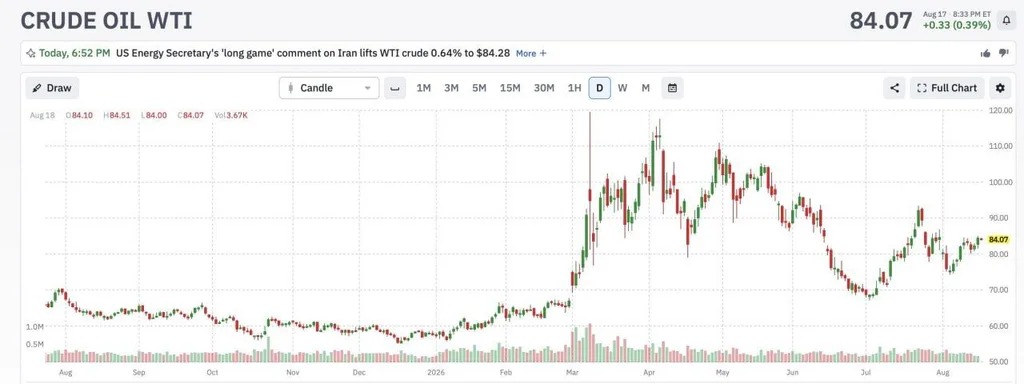Screen dimensions: 1024x384
Task: Open the chart share icon
Action: coord(894,88)
